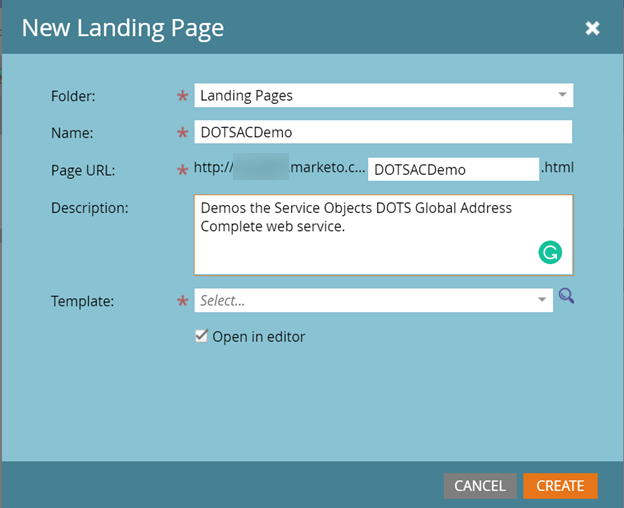
Task: Click the CREATE button
Action: pos(560,486)
